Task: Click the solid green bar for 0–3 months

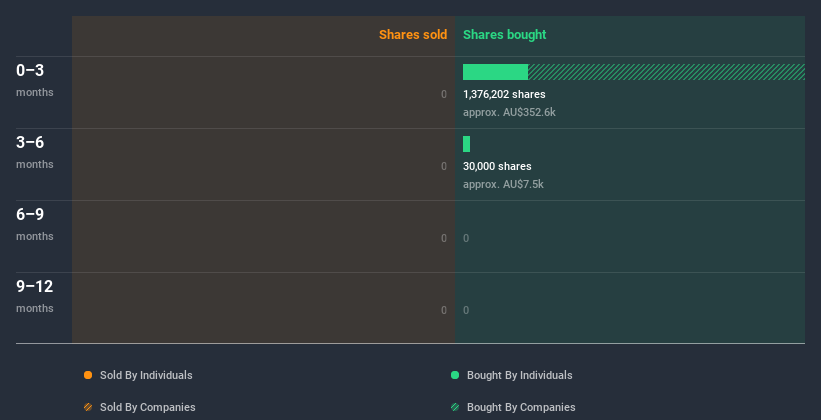Action: [495, 72]
